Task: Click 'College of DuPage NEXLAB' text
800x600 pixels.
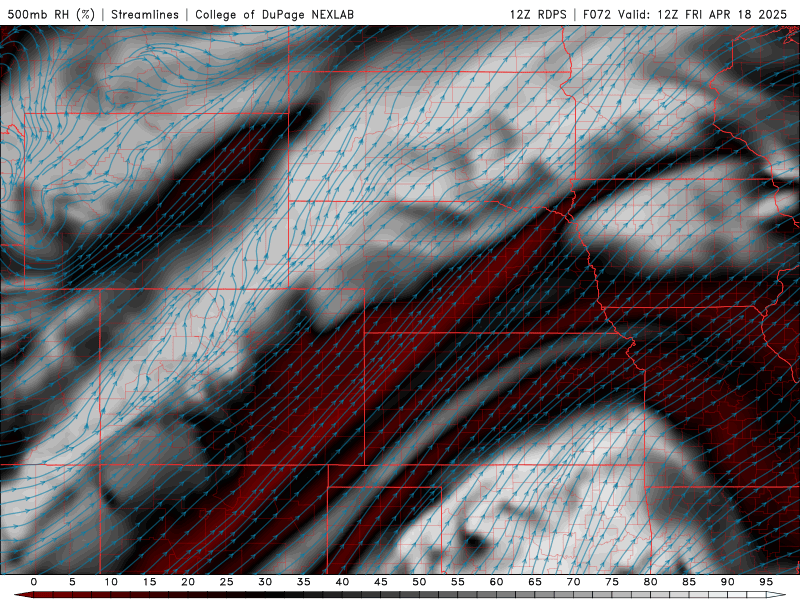Action: (274, 14)
